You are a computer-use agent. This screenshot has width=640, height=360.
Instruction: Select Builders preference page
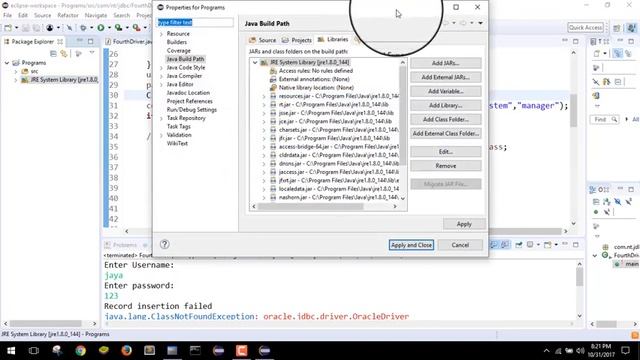point(177,42)
